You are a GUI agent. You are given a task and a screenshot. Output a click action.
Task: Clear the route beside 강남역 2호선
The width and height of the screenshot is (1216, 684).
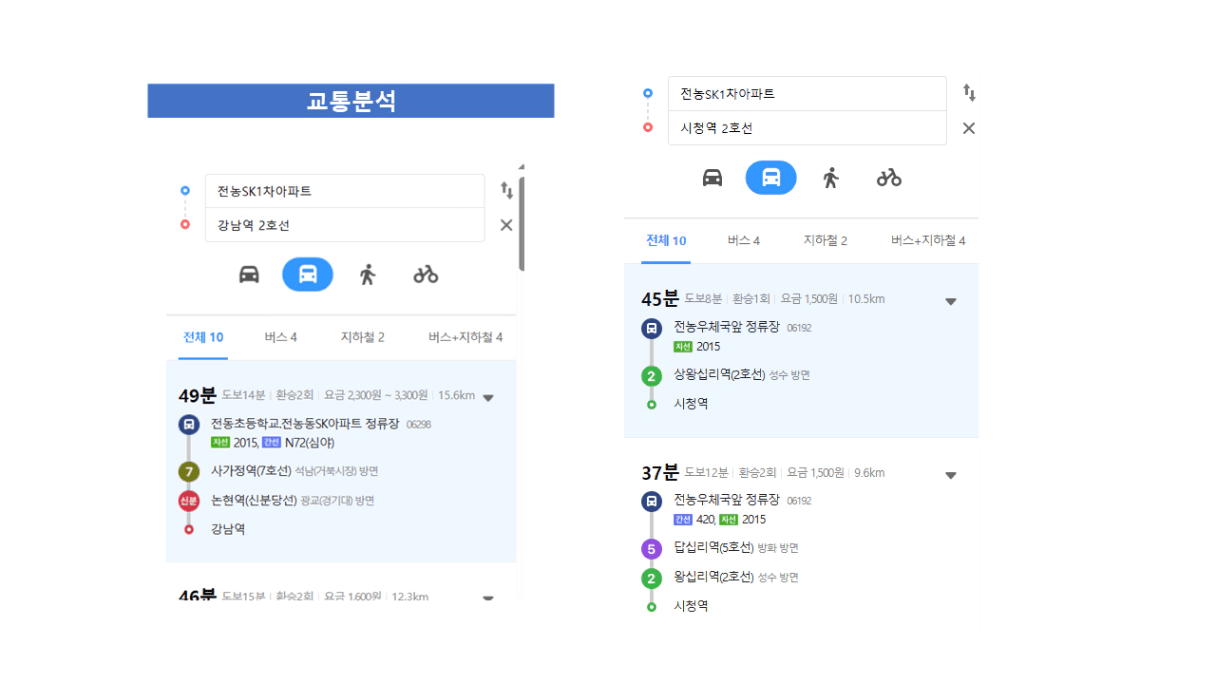pyautogui.click(x=506, y=225)
